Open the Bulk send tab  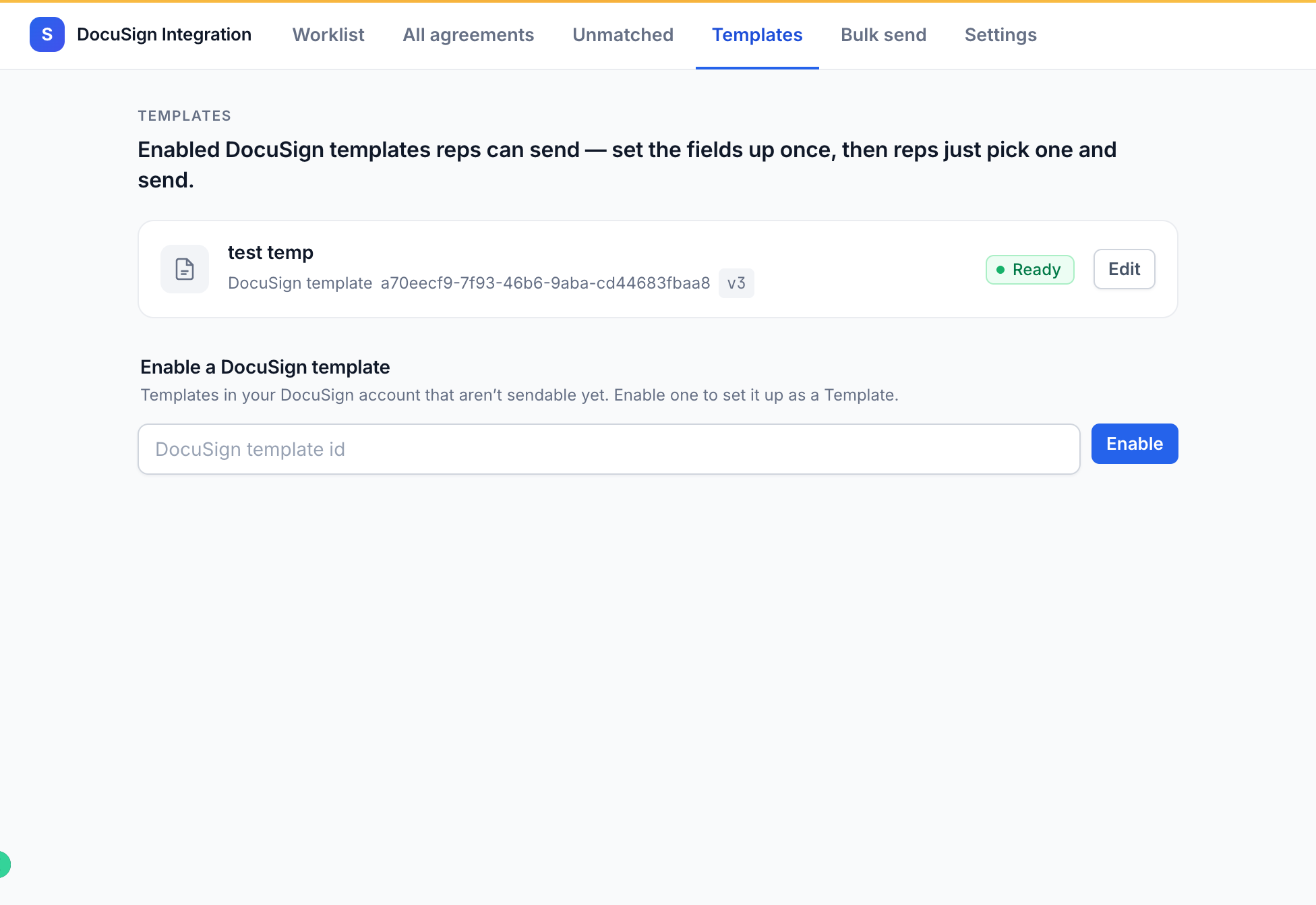click(x=883, y=34)
